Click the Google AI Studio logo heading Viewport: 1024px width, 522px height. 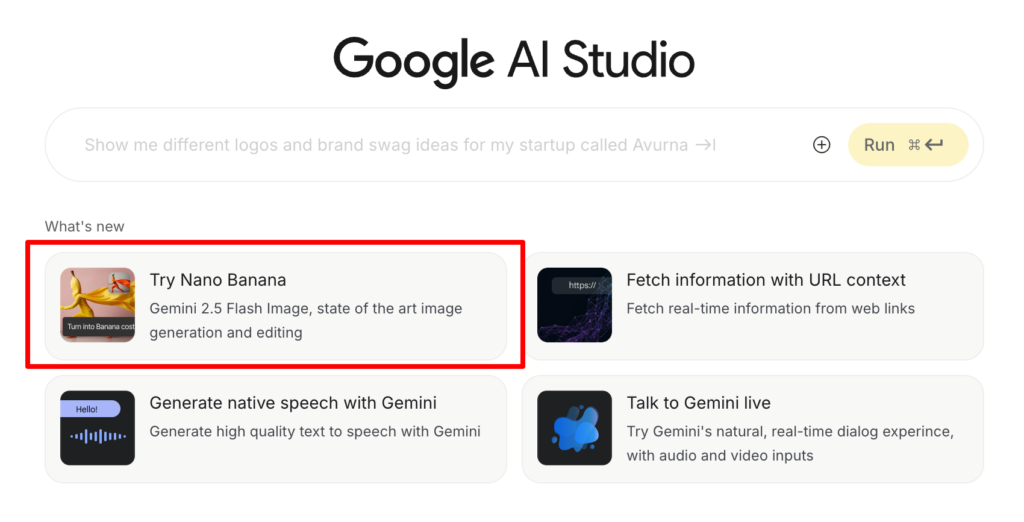point(513,59)
